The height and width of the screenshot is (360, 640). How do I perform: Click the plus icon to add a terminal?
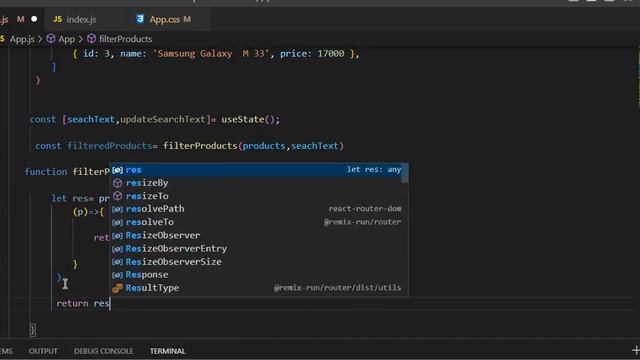click(636, 350)
